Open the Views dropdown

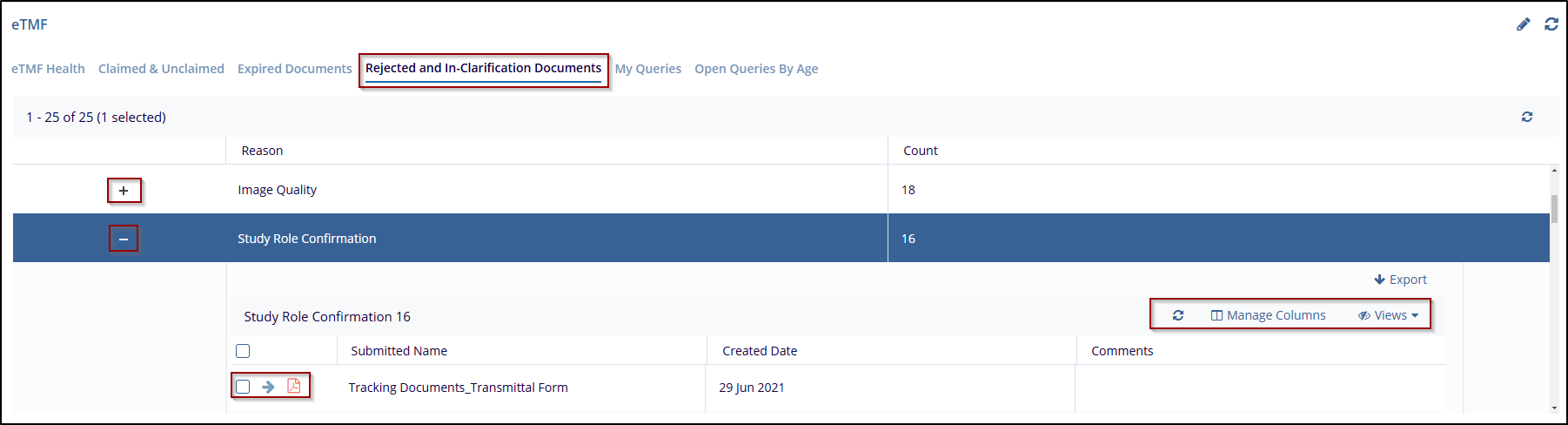pyautogui.click(x=1389, y=315)
